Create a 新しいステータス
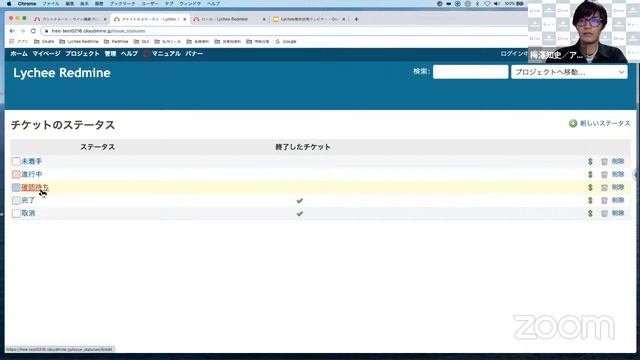This screenshot has height=360, width=640. [600, 123]
